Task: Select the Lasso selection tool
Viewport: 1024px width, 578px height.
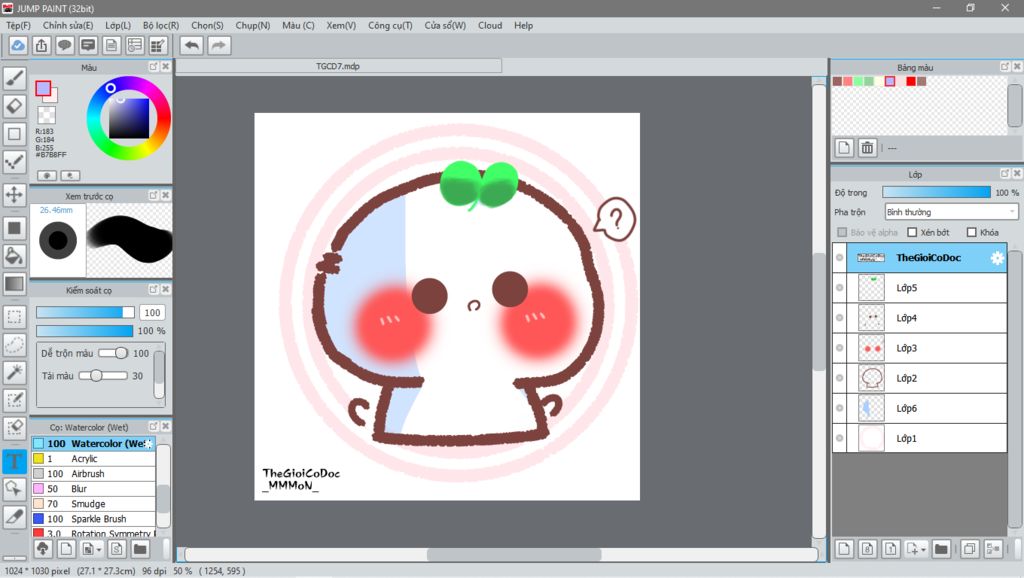Action: [x=14, y=344]
